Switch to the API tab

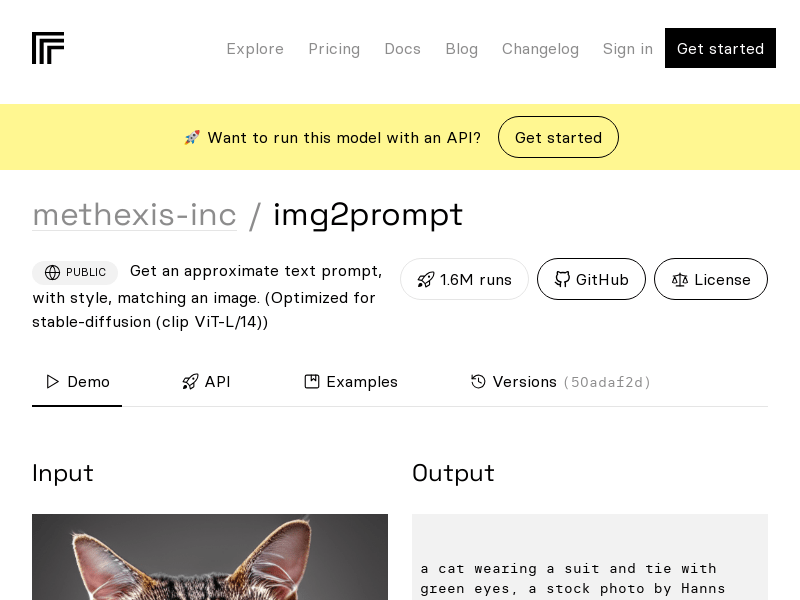click(217, 382)
